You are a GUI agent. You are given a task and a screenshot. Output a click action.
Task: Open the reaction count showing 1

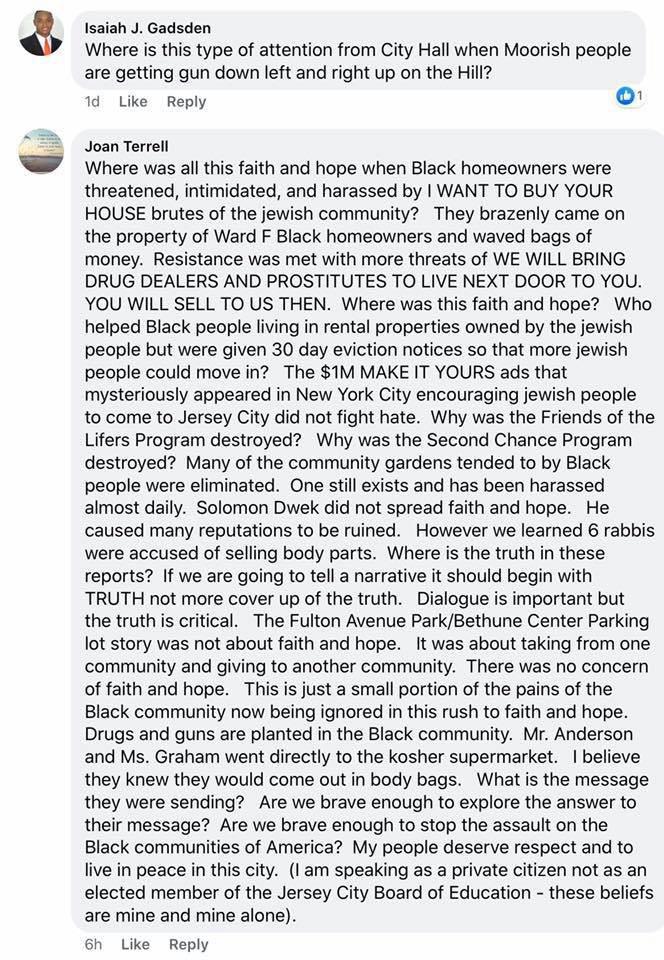[x=640, y=96]
